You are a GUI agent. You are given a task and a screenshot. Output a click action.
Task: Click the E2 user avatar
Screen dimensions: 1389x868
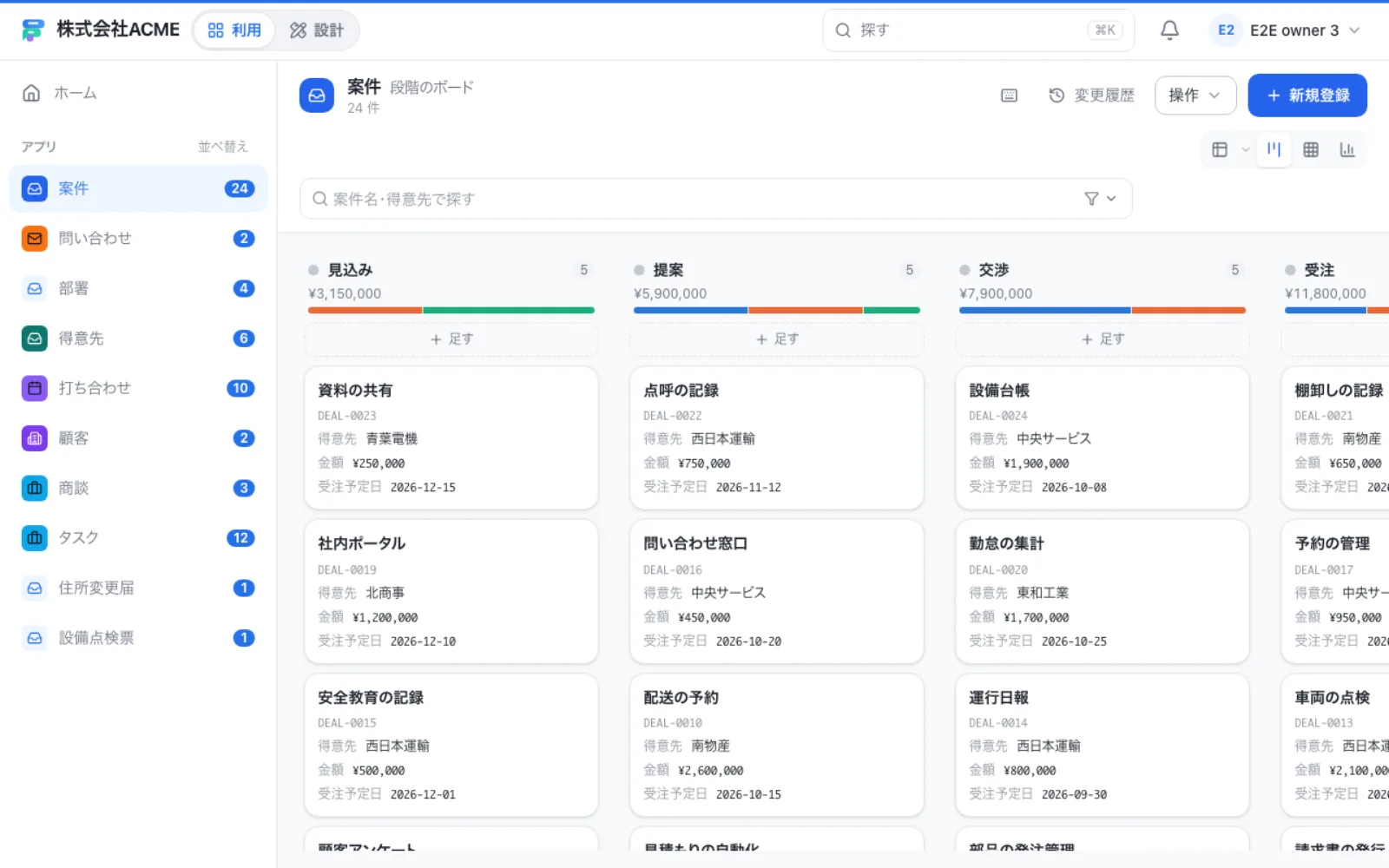tap(1226, 30)
